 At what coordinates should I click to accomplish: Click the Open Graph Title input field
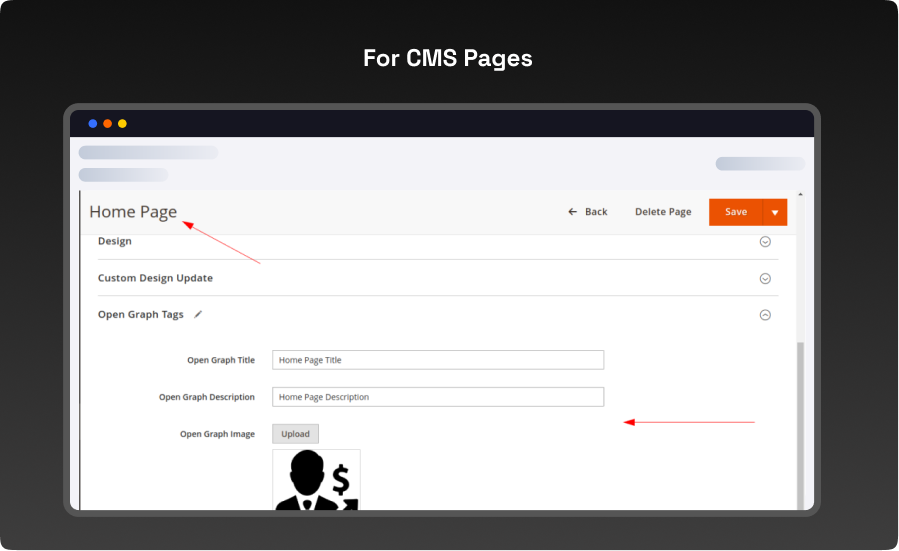[438, 360]
